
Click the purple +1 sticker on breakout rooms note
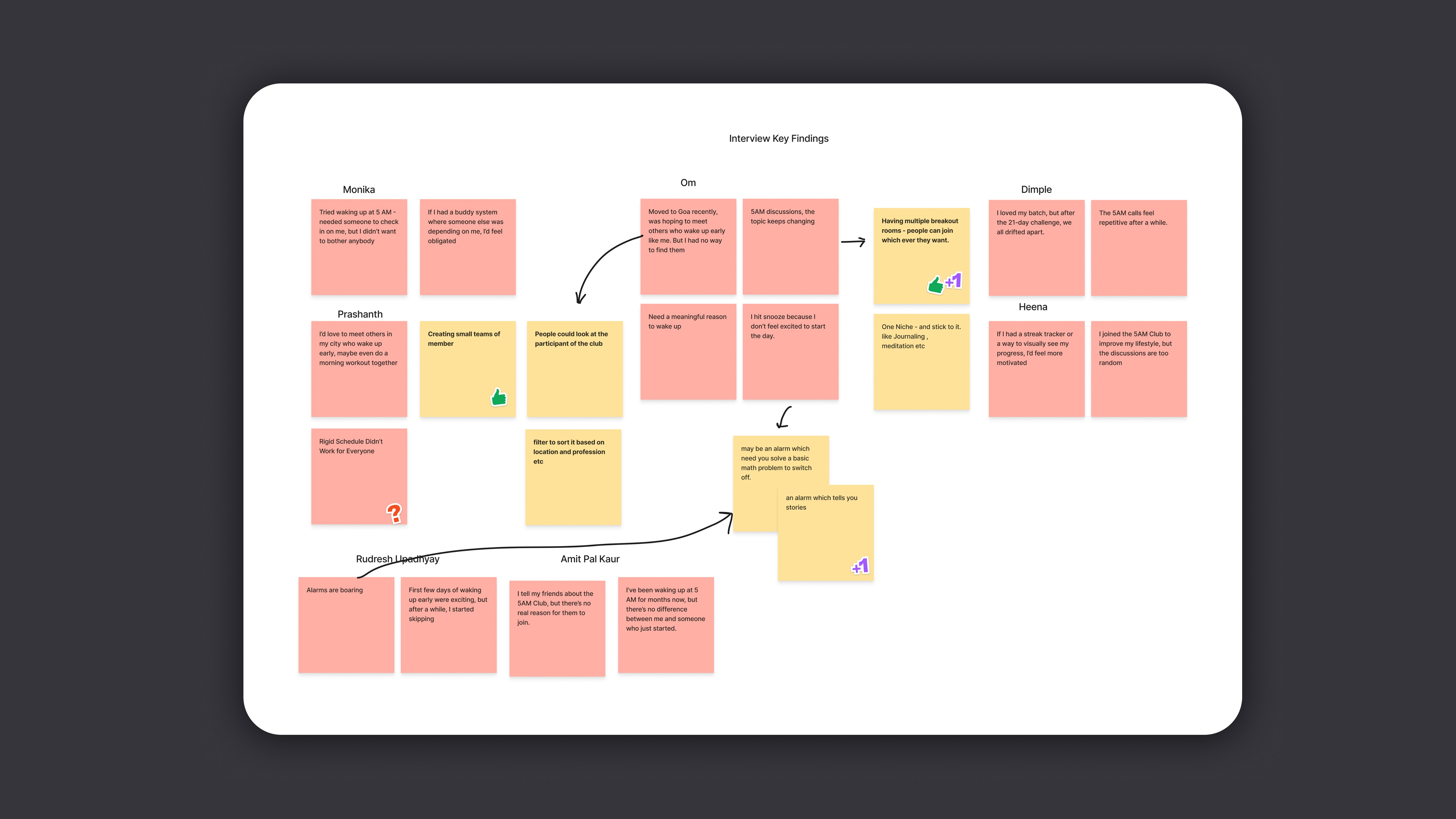(954, 280)
